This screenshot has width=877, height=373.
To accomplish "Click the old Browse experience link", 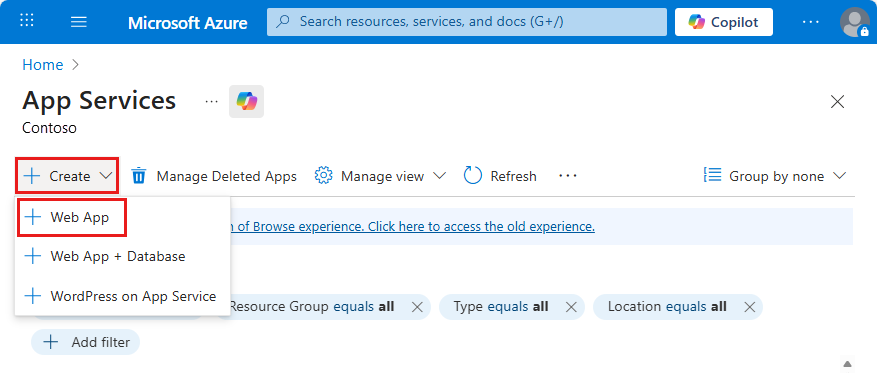I will (413, 226).
